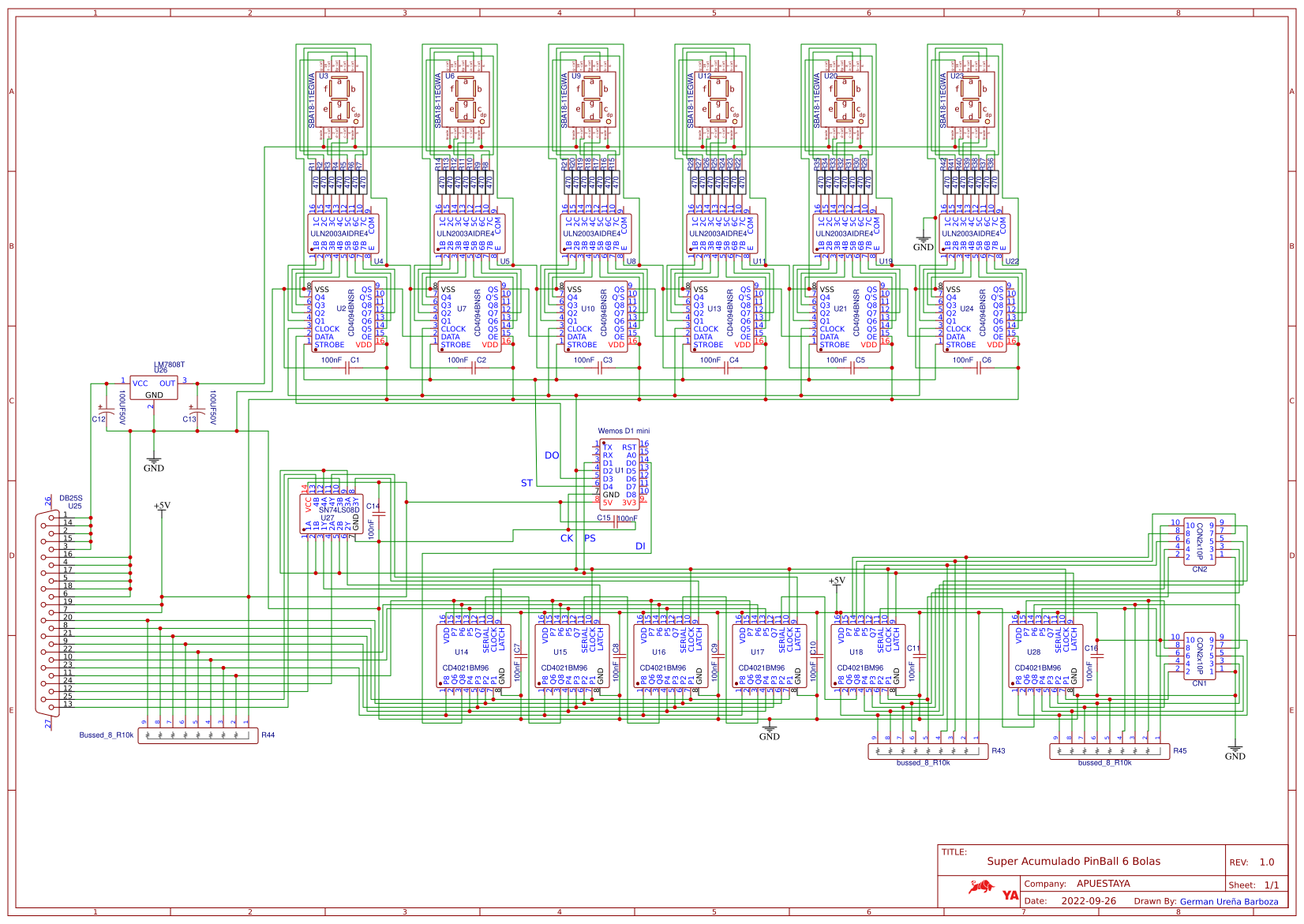Click the DO net label
The width and height of the screenshot is (1304, 924).
[552, 455]
